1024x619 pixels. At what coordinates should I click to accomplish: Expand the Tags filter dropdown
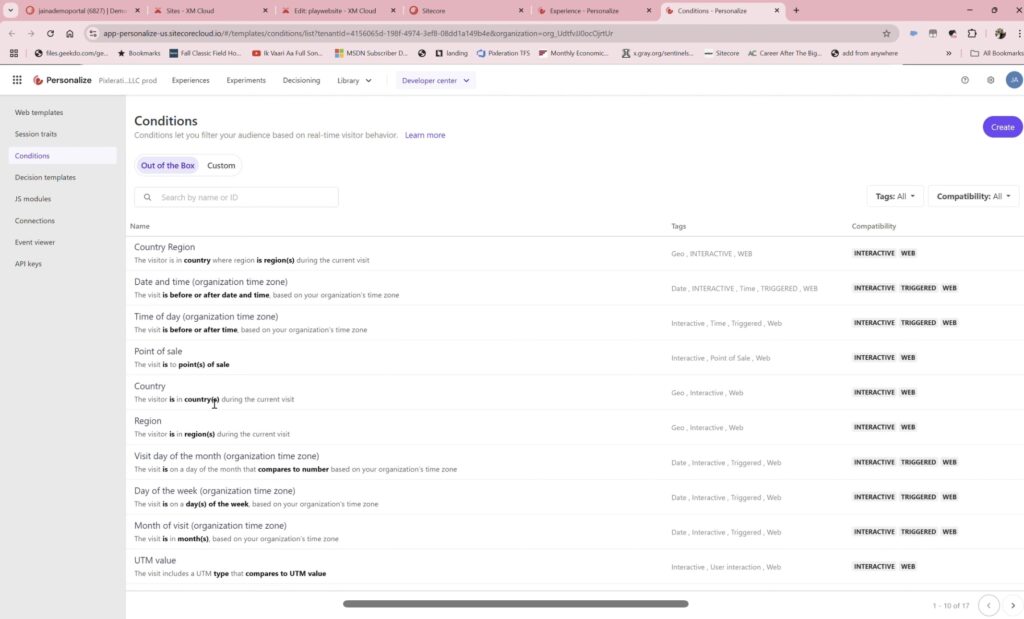tap(895, 197)
